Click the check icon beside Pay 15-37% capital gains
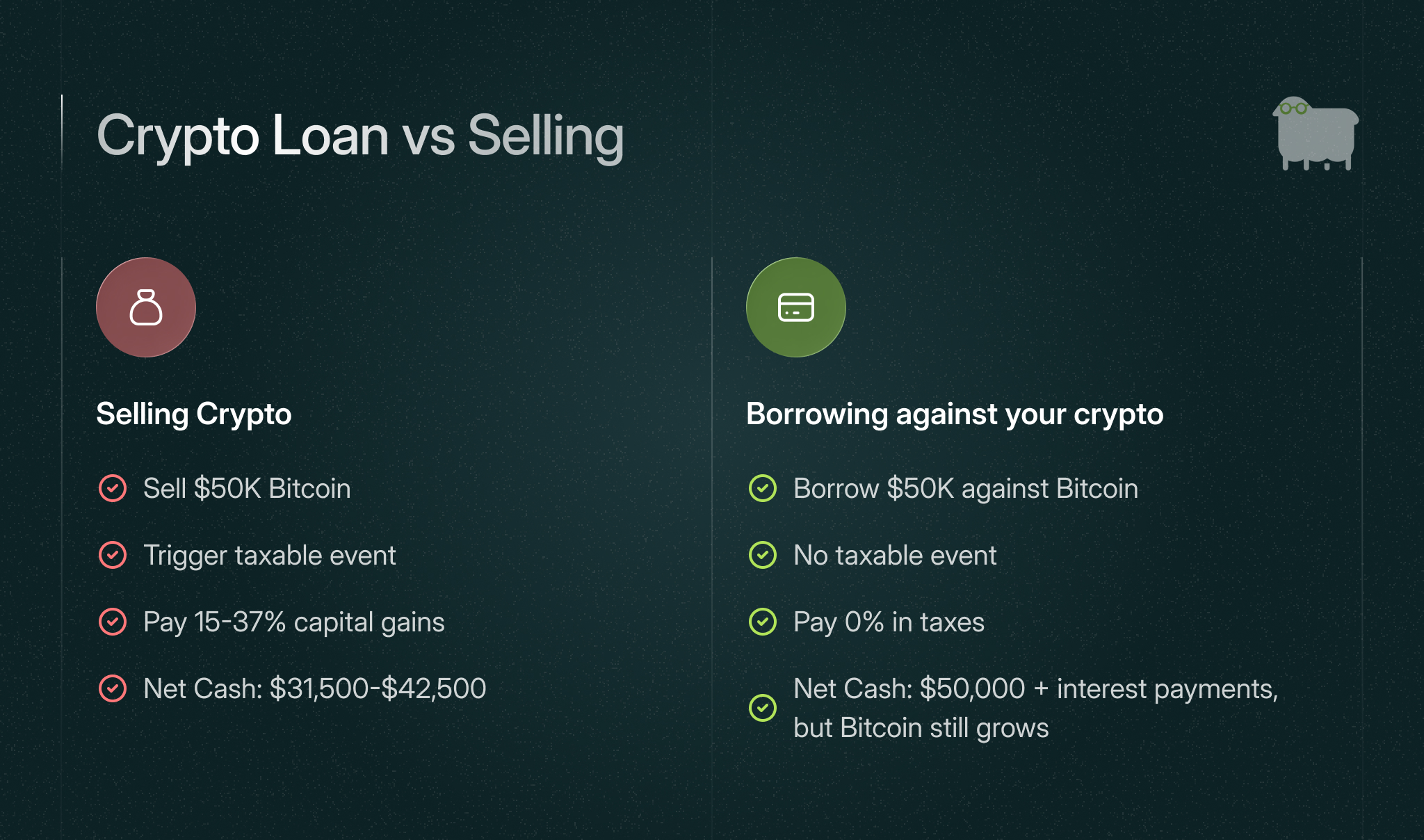Viewport: 1424px width, 840px height. (113, 622)
